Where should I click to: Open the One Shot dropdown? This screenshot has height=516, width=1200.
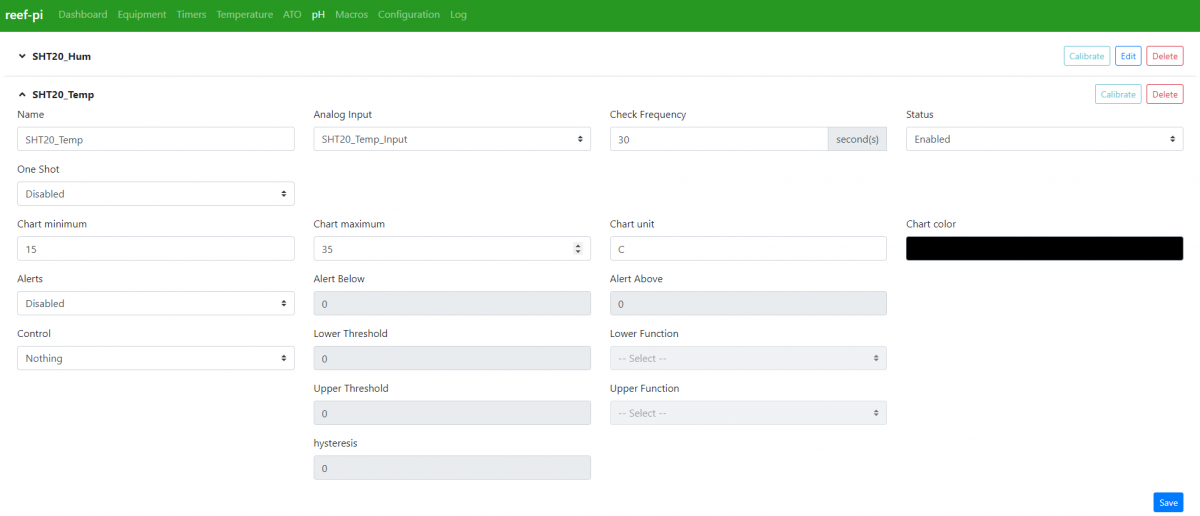point(156,194)
